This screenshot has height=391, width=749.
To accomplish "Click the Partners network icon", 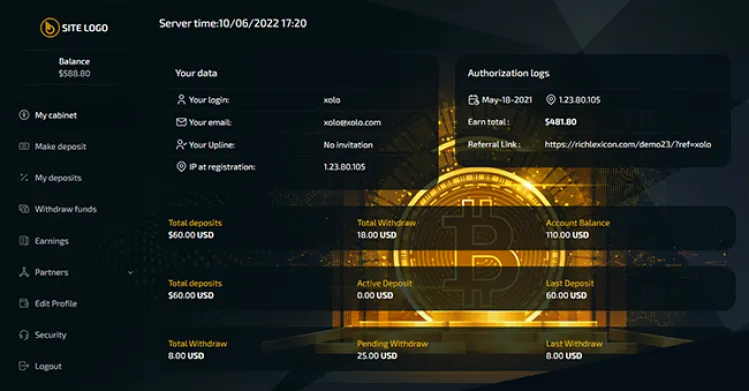I will pyautogui.click(x=24, y=272).
